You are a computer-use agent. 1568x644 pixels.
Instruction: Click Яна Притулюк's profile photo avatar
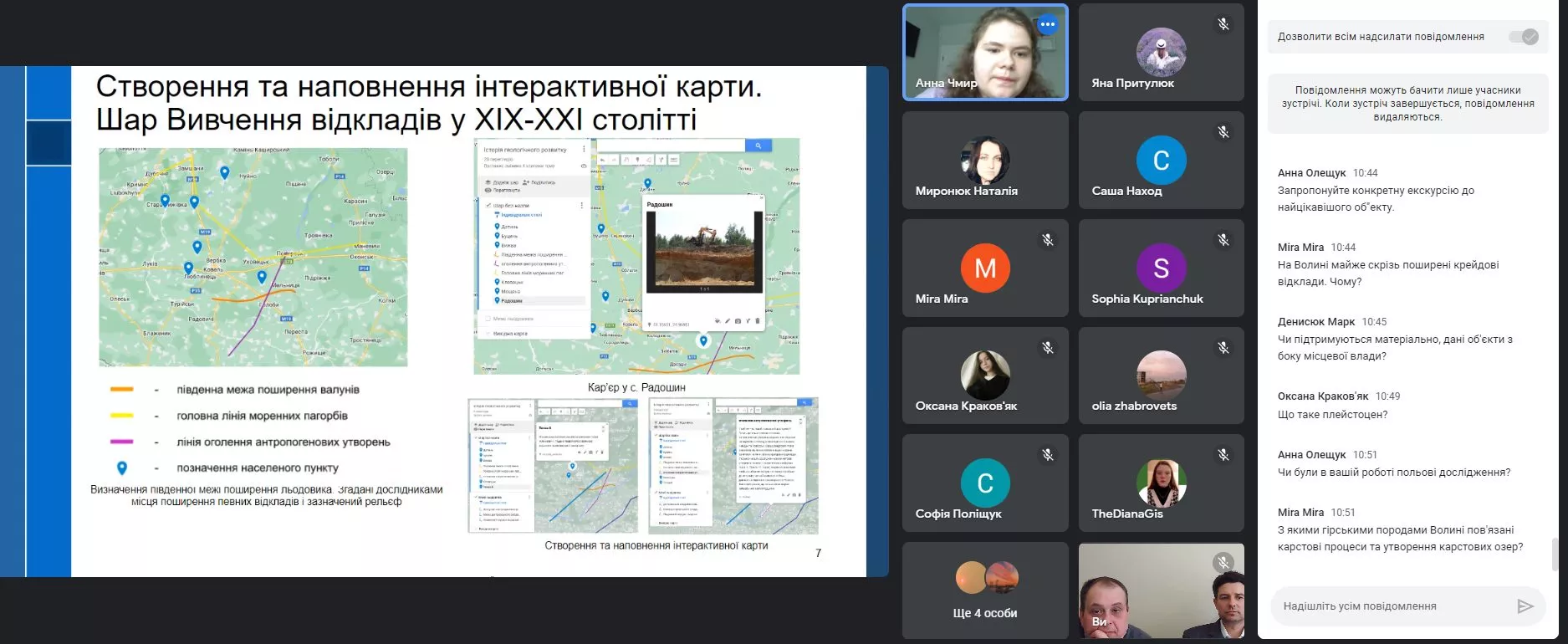[1161, 52]
